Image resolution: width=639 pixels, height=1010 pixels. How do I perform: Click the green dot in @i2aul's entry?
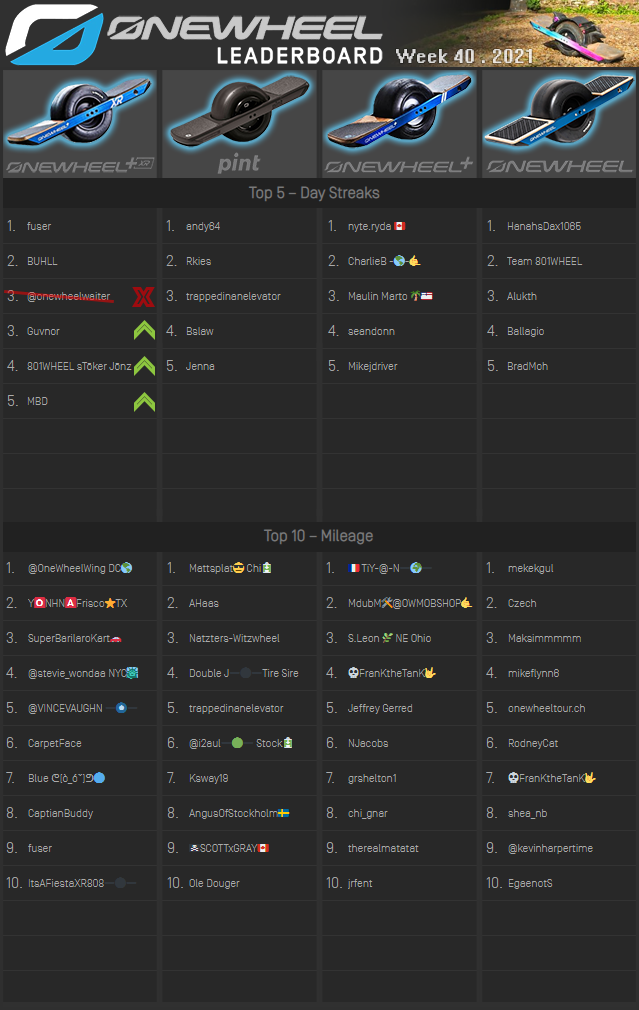pyautogui.click(x=237, y=744)
